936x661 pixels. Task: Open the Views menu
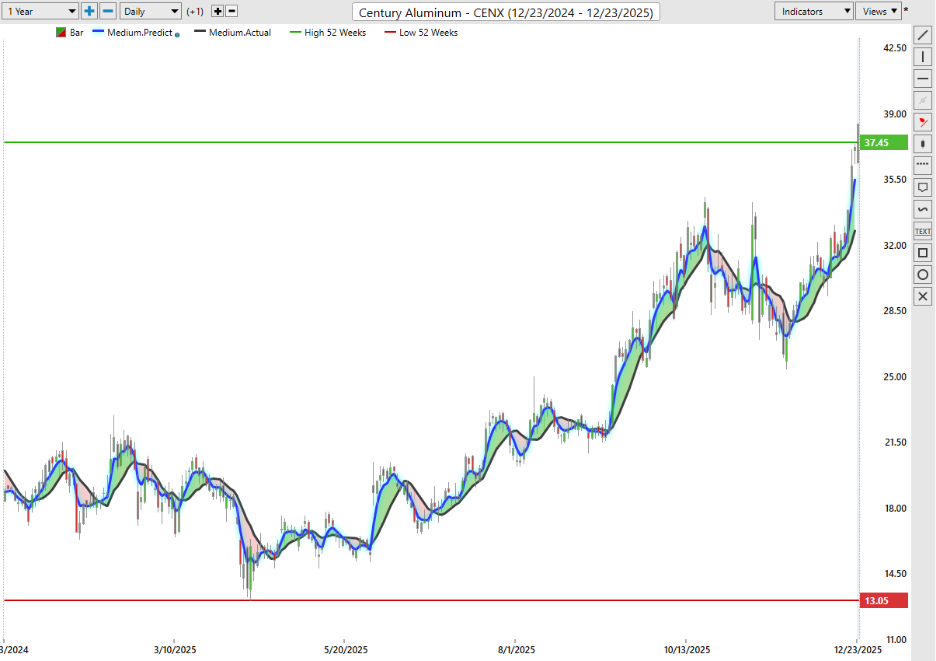tap(879, 11)
